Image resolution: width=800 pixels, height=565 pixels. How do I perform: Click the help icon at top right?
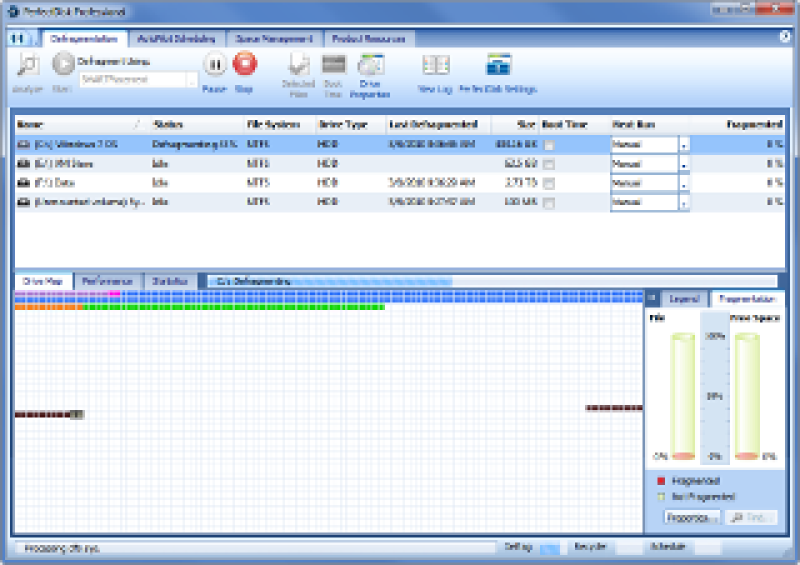785,37
